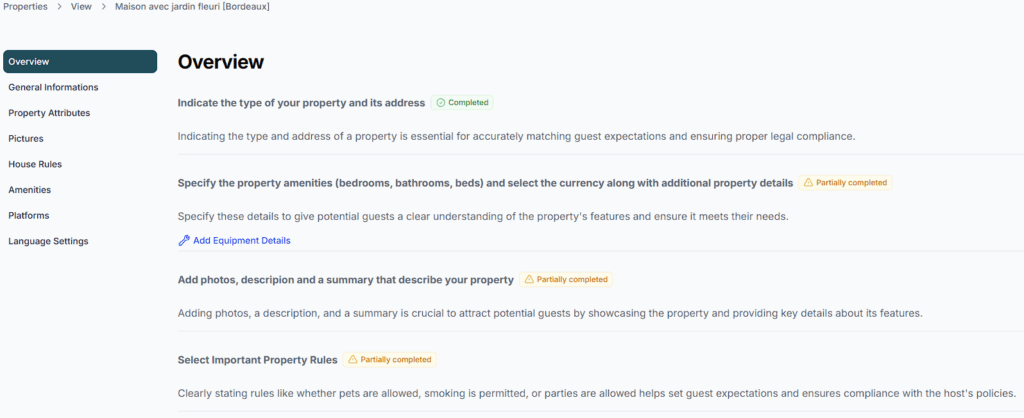This screenshot has height=418, width=1024.
Task: Open the Add Equipment Details link
Action: [242, 241]
